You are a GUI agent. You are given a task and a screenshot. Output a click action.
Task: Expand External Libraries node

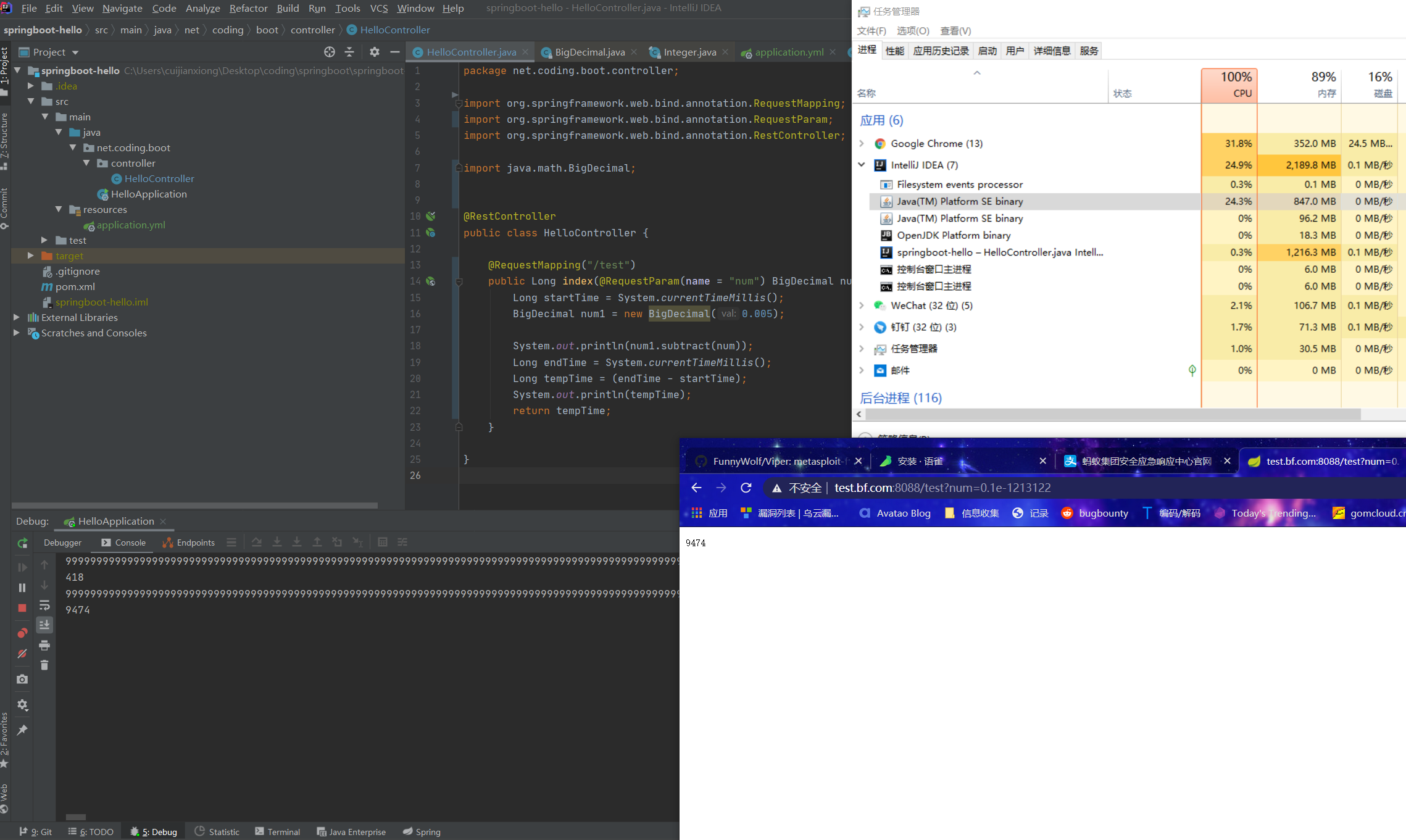coord(17,317)
